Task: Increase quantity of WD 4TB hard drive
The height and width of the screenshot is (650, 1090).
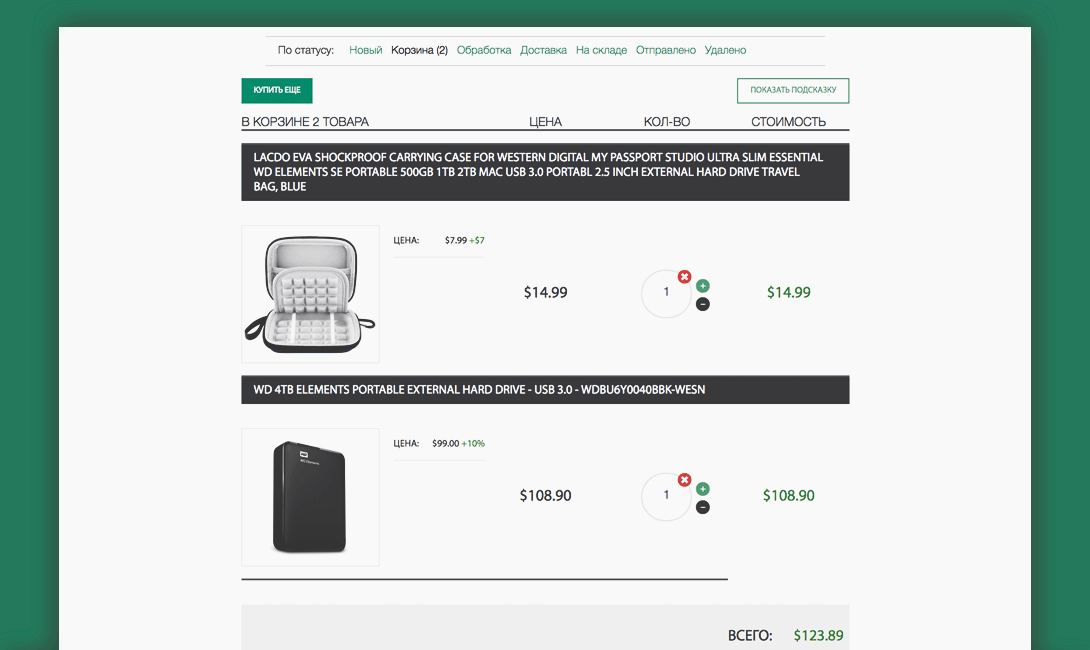Action: click(703, 489)
